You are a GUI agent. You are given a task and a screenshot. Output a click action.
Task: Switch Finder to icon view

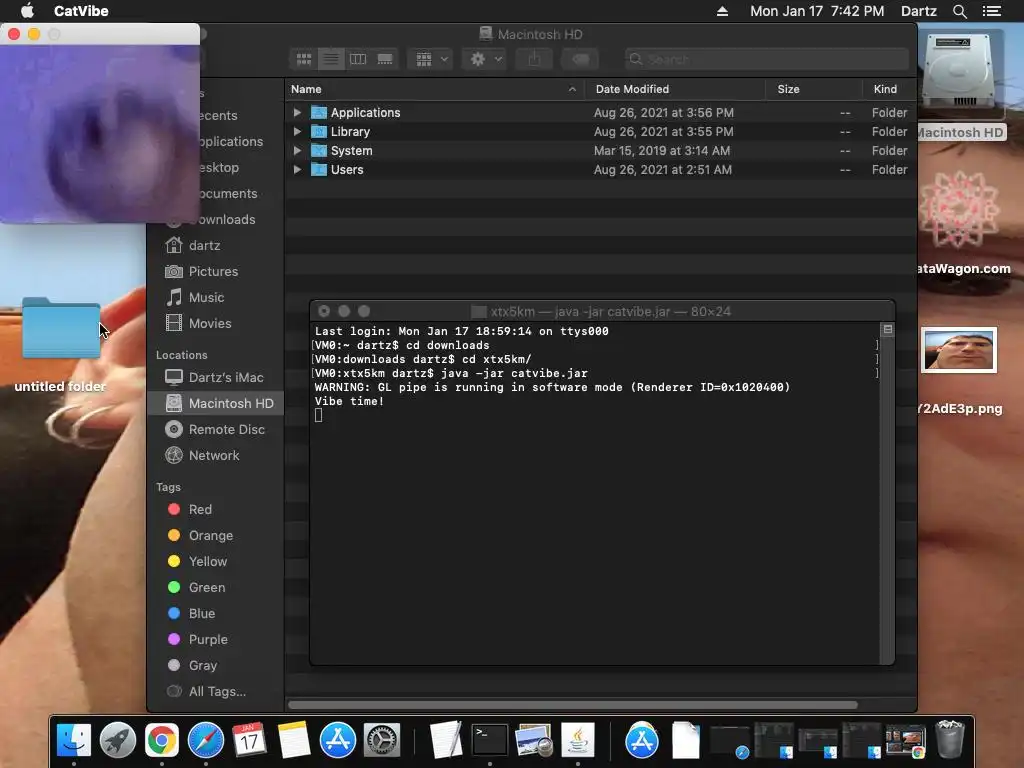tap(304, 59)
